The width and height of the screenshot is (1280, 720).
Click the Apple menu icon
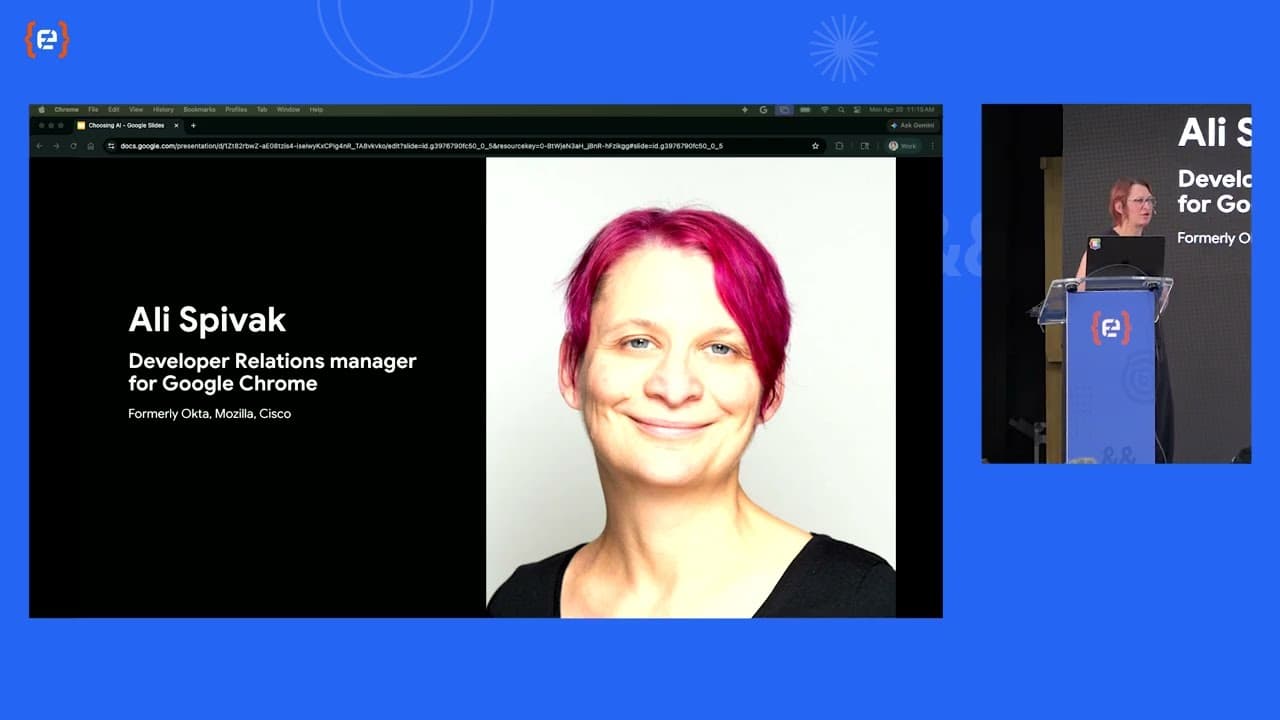coord(42,110)
